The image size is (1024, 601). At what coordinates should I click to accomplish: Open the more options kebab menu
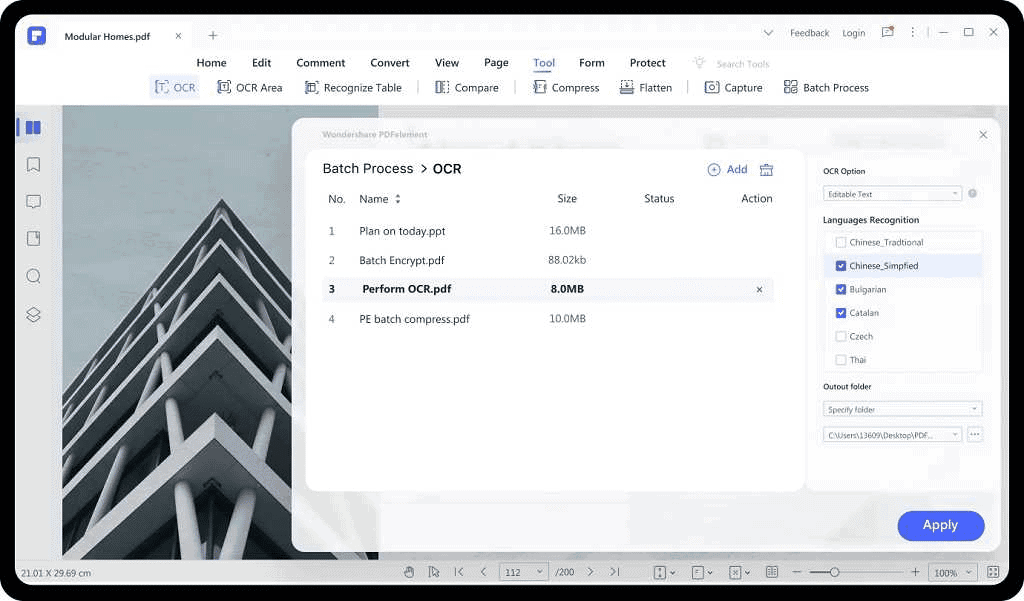pyautogui.click(x=912, y=32)
